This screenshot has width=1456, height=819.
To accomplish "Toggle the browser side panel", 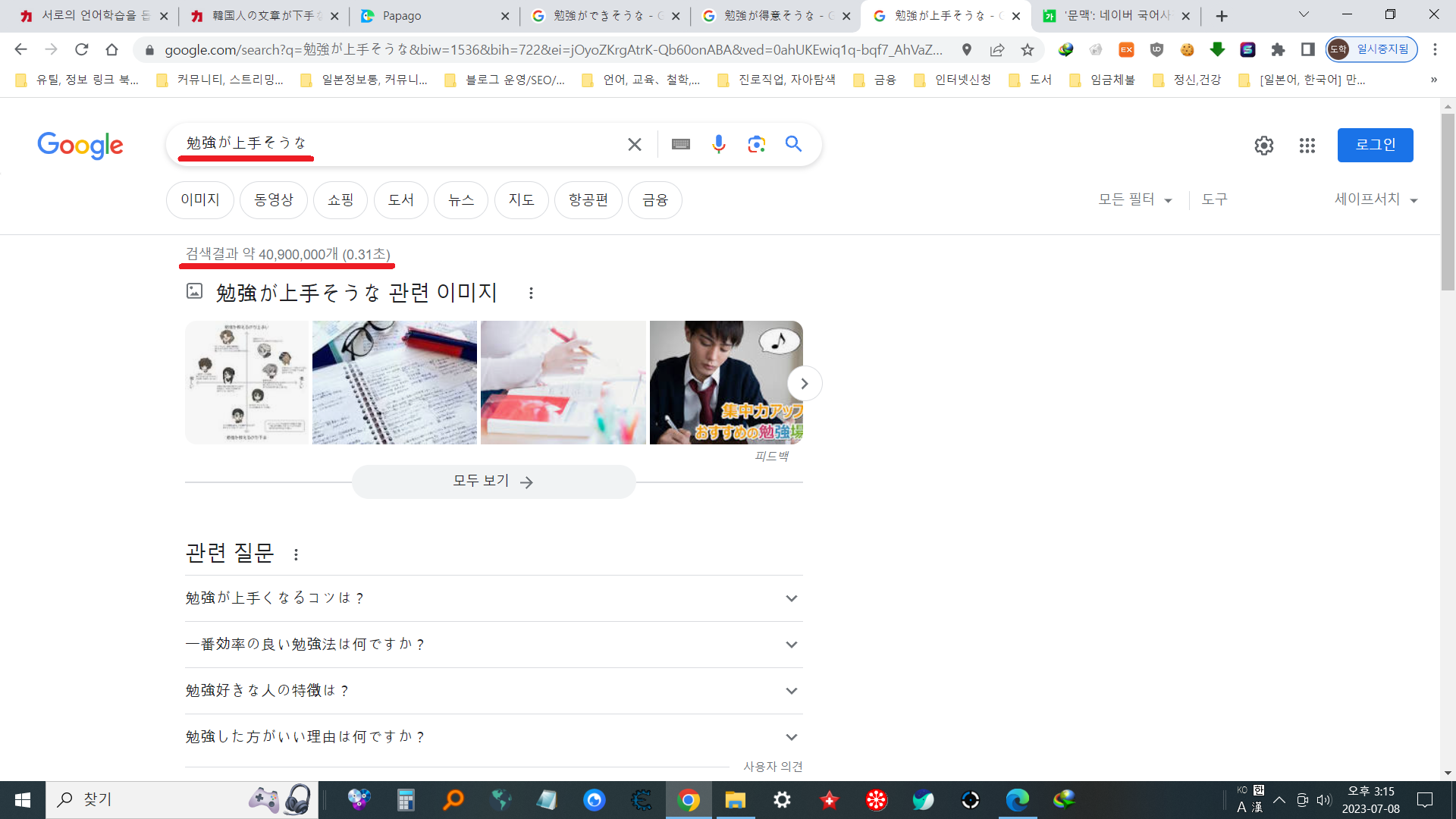I will coord(1307,50).
